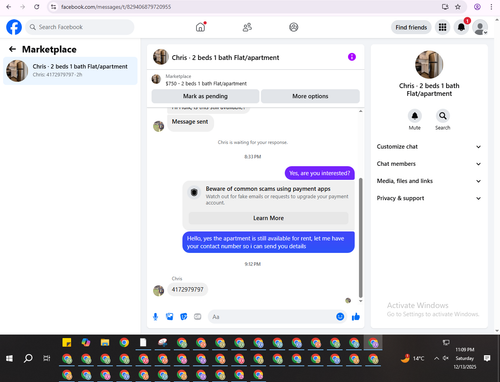Open the Friends icon in top nav

click(247, 27)
